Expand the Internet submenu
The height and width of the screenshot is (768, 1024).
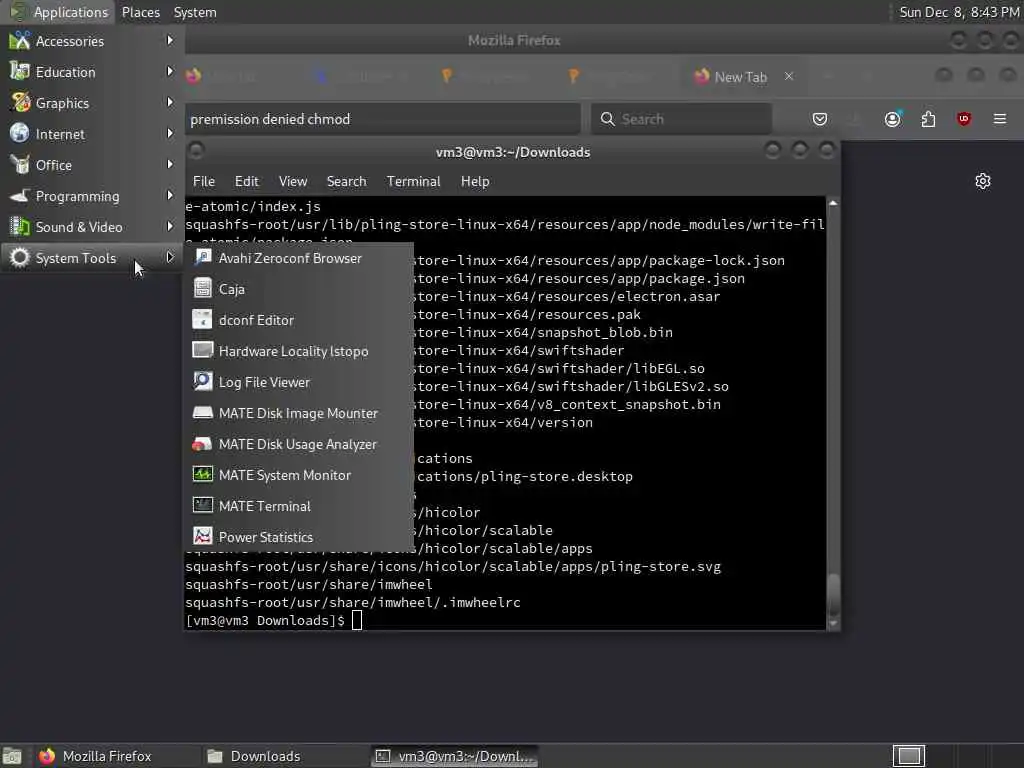point(92,134)
